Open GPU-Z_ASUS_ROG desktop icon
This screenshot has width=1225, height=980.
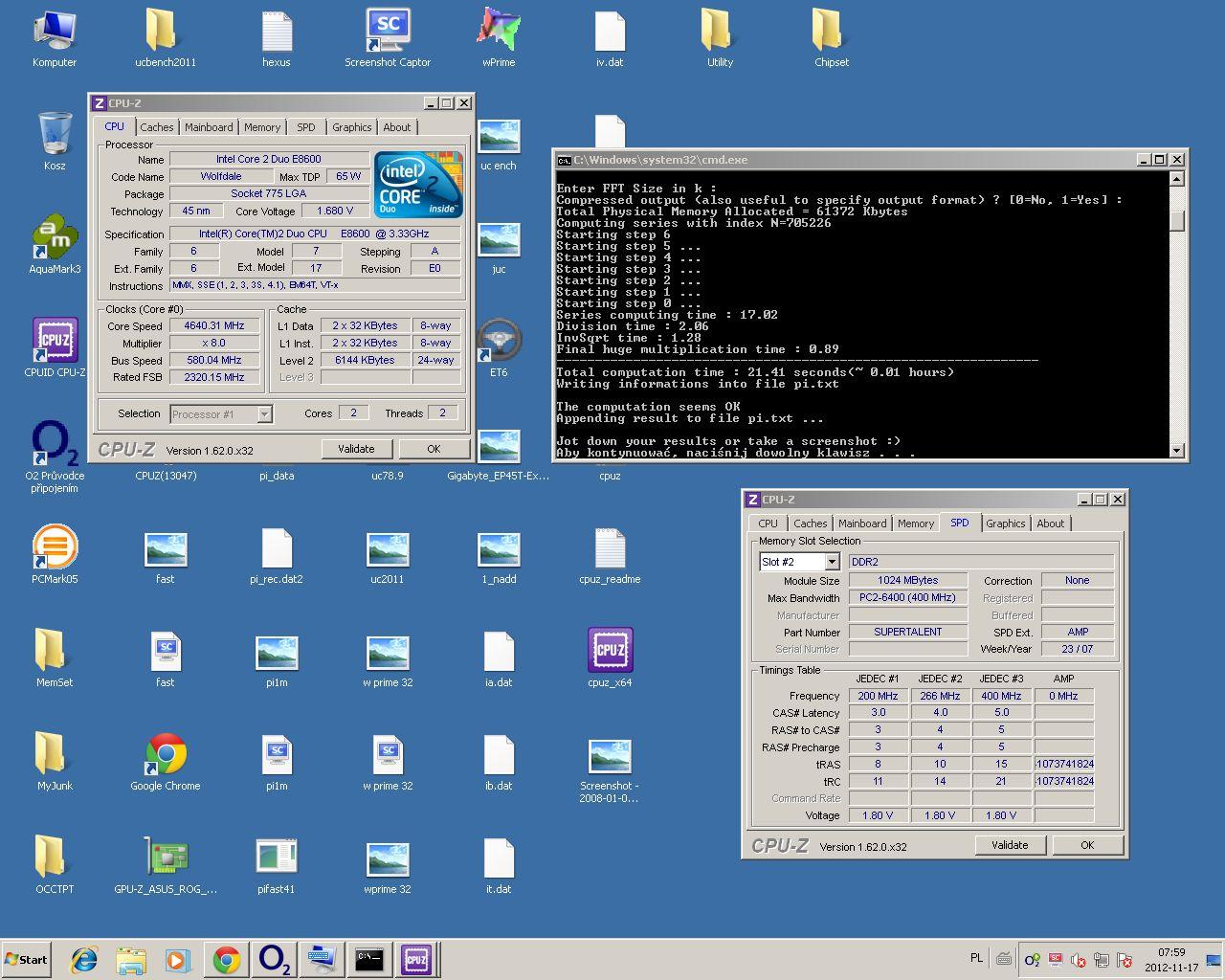pos(166,865)
